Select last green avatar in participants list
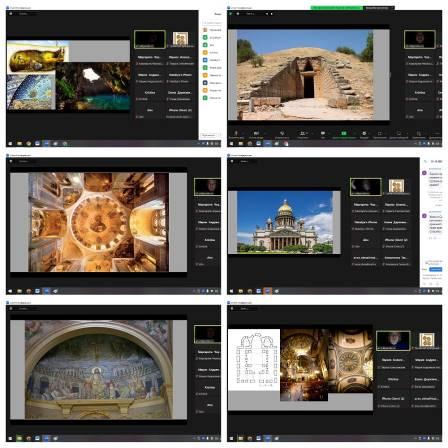The image size is (448, 448). click(x=205, y=98)
